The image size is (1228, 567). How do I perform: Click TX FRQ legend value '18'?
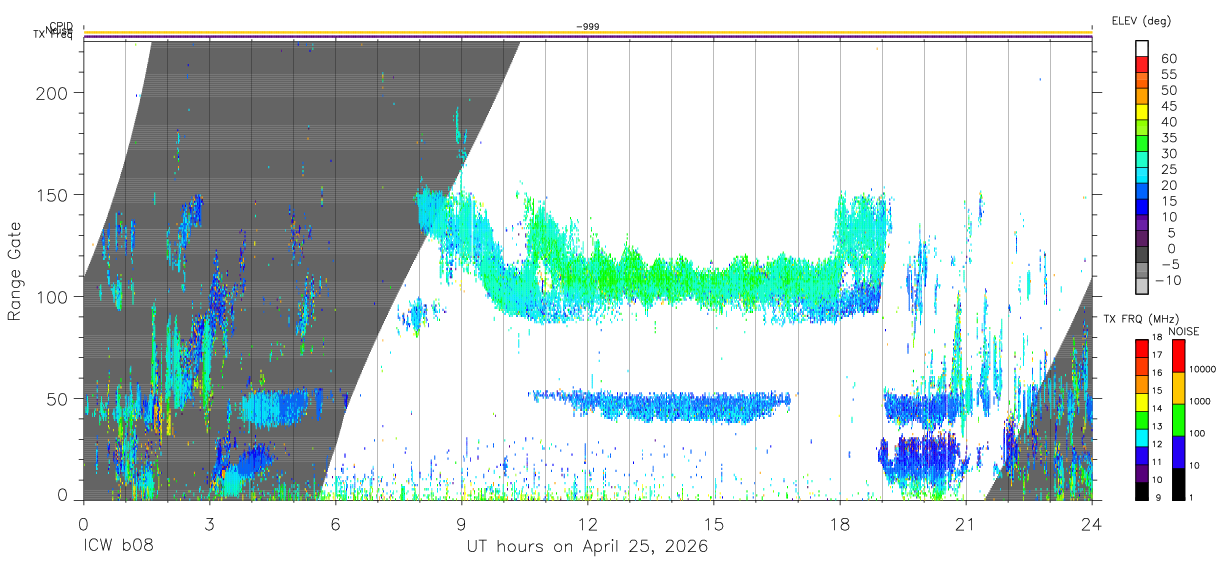[x=1156, y=338]
